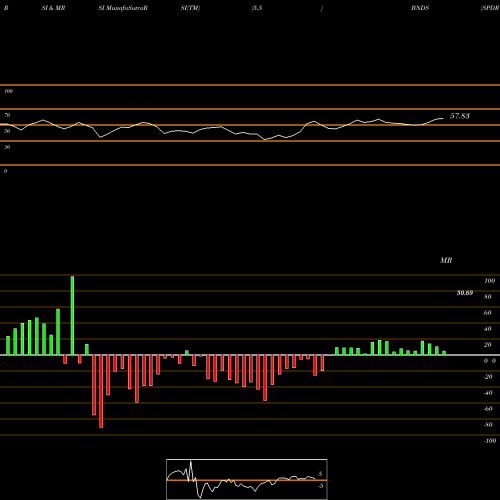Click the -100 label on MR axis
This screenshot has width=500, height=500.
[x=490, y=441]
